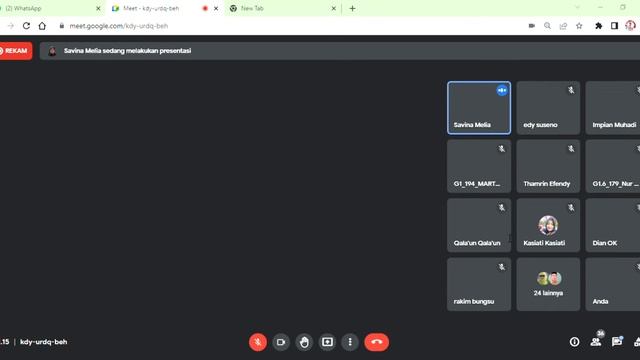The height and width of the screenshot is (360, 640).
Task: Click the meeting code kdy-urdq-beh text
Action: tap(44, 342)
